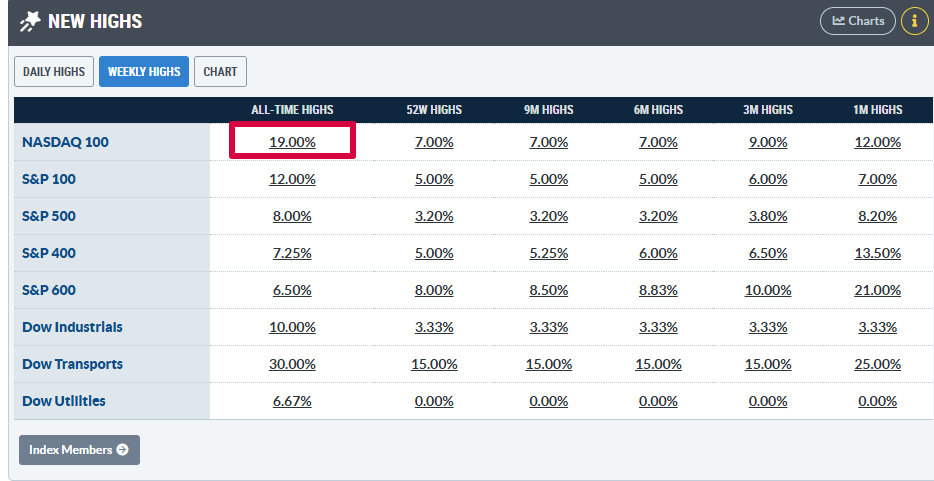The height and width of the screenshot is (481, 934).
Task: Select the Weekly Highs tab
Action: coord(144,71)
